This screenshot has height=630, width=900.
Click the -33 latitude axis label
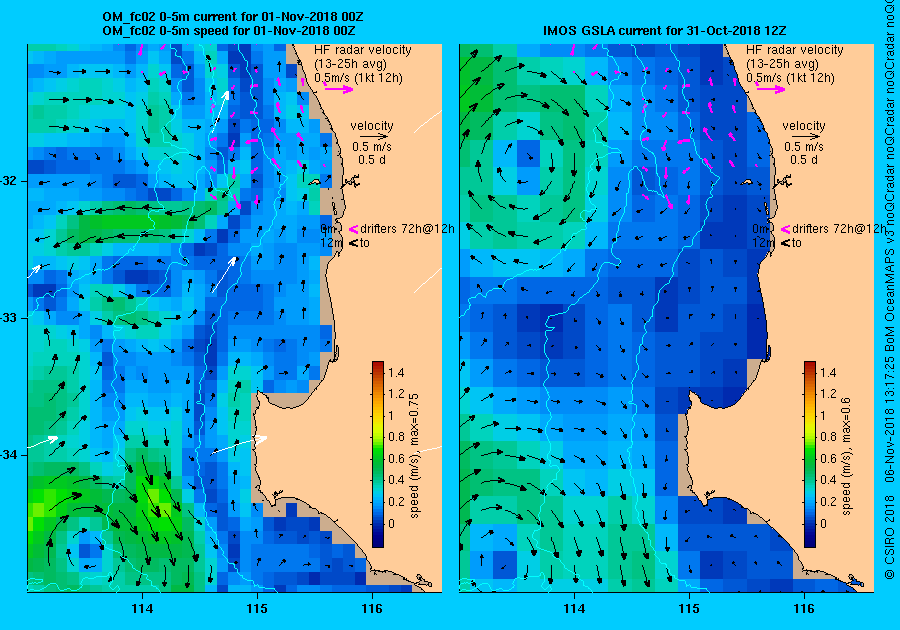coord(10,318)
